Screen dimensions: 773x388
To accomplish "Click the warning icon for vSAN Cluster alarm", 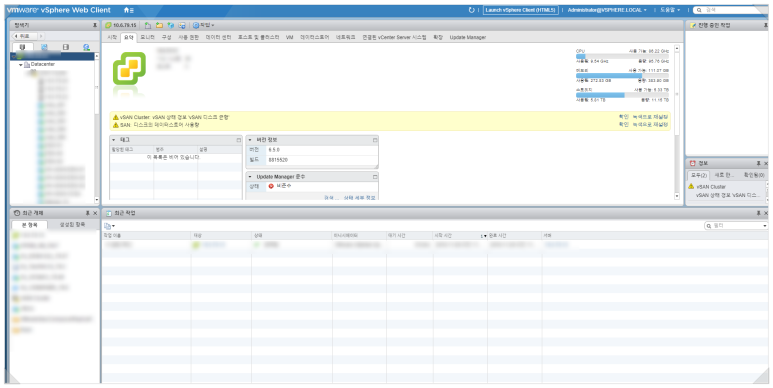I will pyautogui.click(x=116, y=117).
